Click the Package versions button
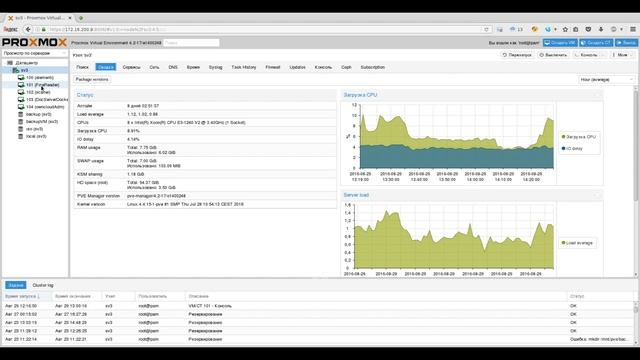The image size is (640, 360). pyautogui.click(x=92, y=80)
